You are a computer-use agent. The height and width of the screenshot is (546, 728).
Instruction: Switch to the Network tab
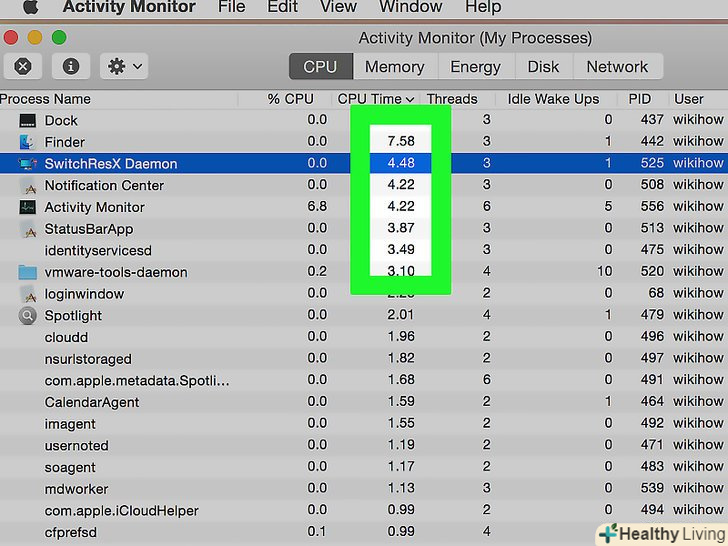[618, 66]
